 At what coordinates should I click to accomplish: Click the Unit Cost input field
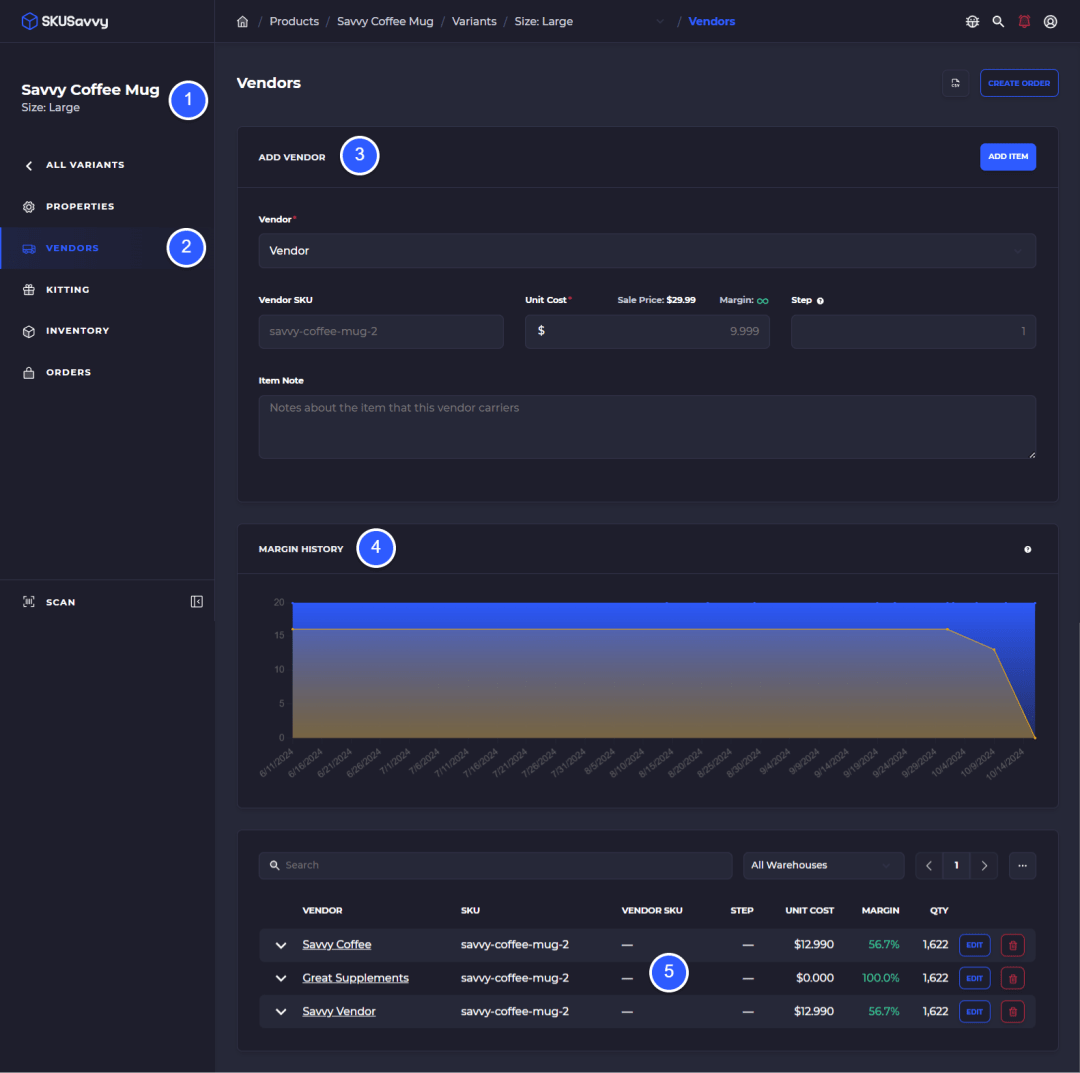click(647, 331)
